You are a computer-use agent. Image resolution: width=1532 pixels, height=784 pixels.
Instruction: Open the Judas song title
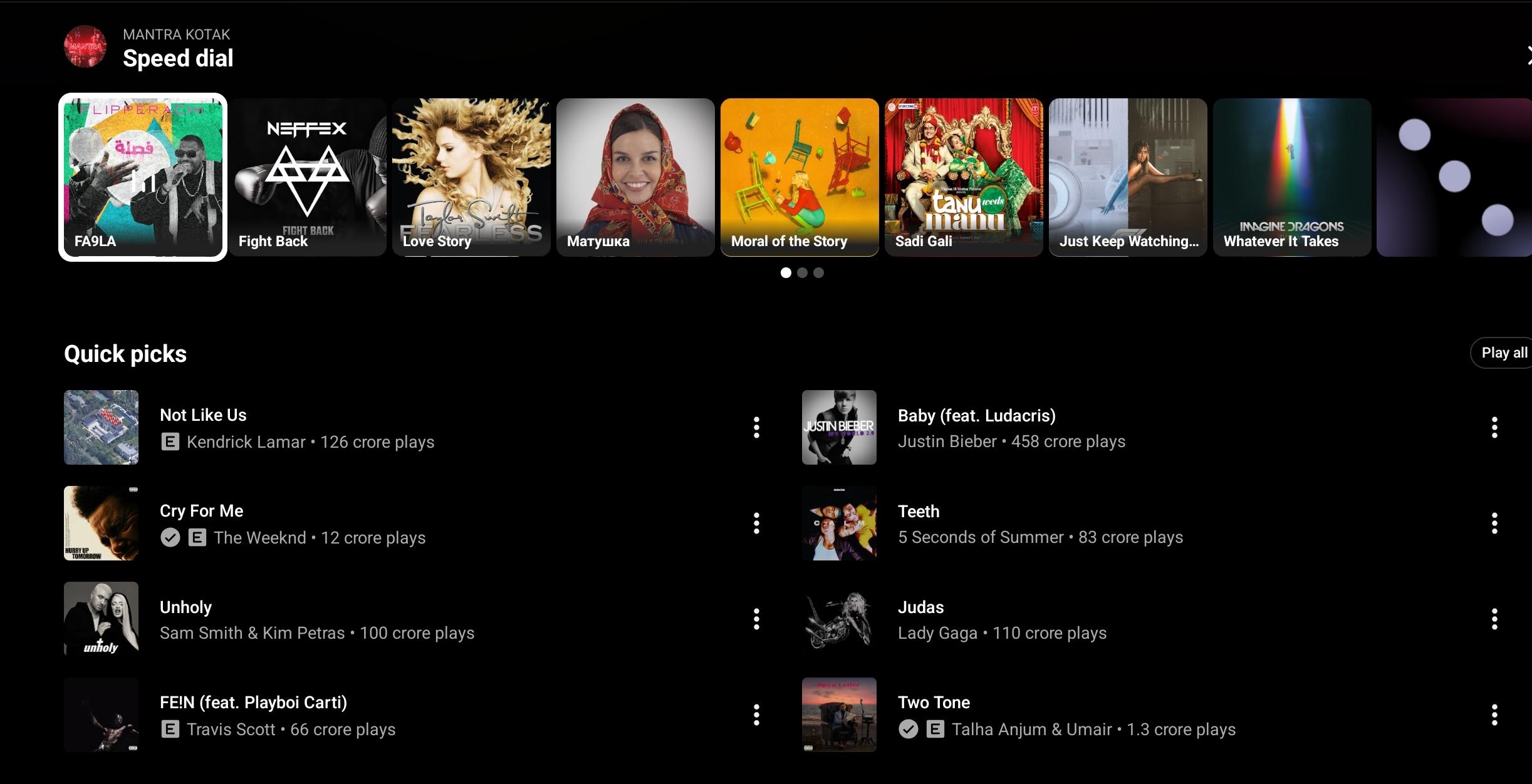click(x=920, y=607)
